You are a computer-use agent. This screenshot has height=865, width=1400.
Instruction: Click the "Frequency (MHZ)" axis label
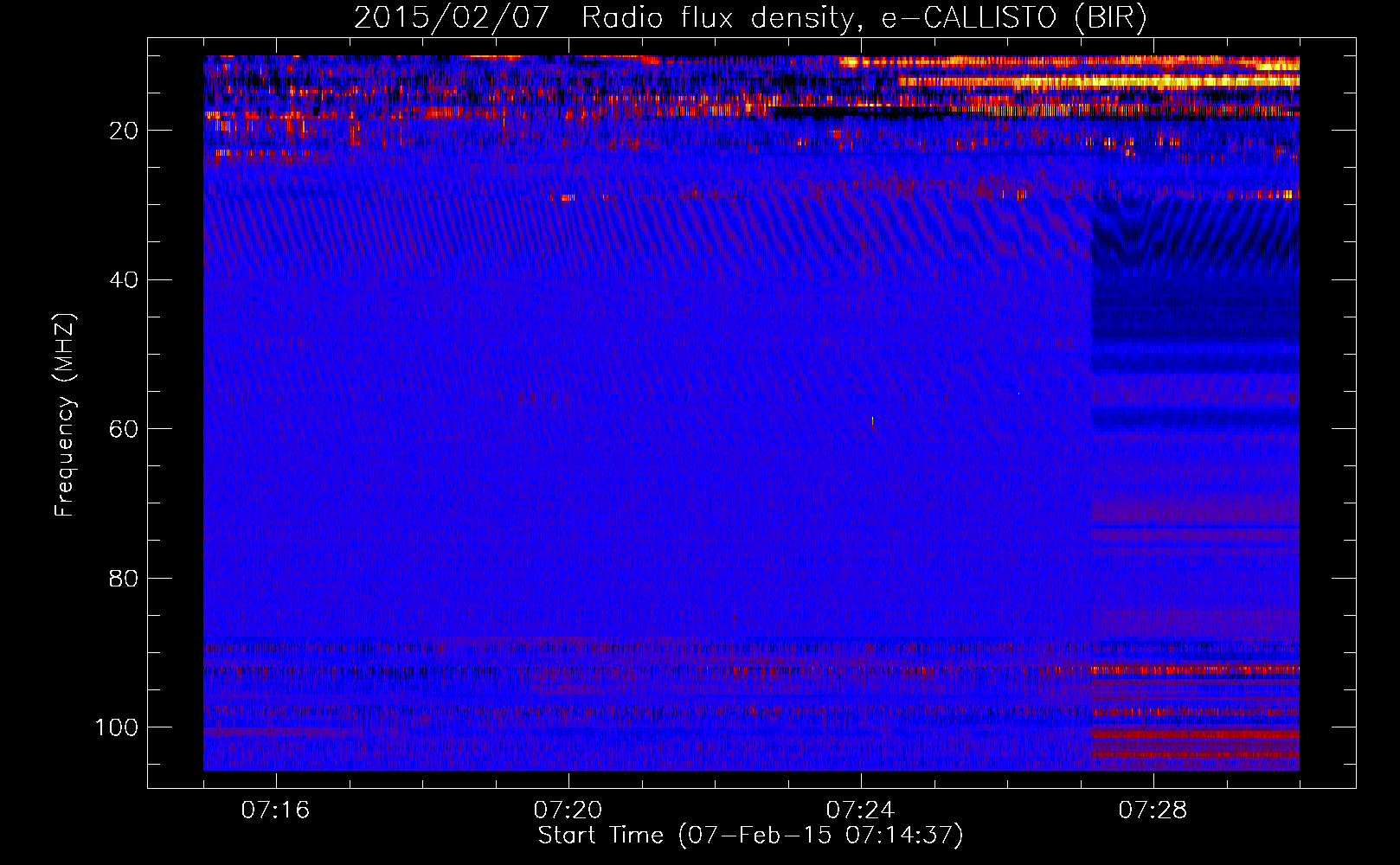coord(65,415)
